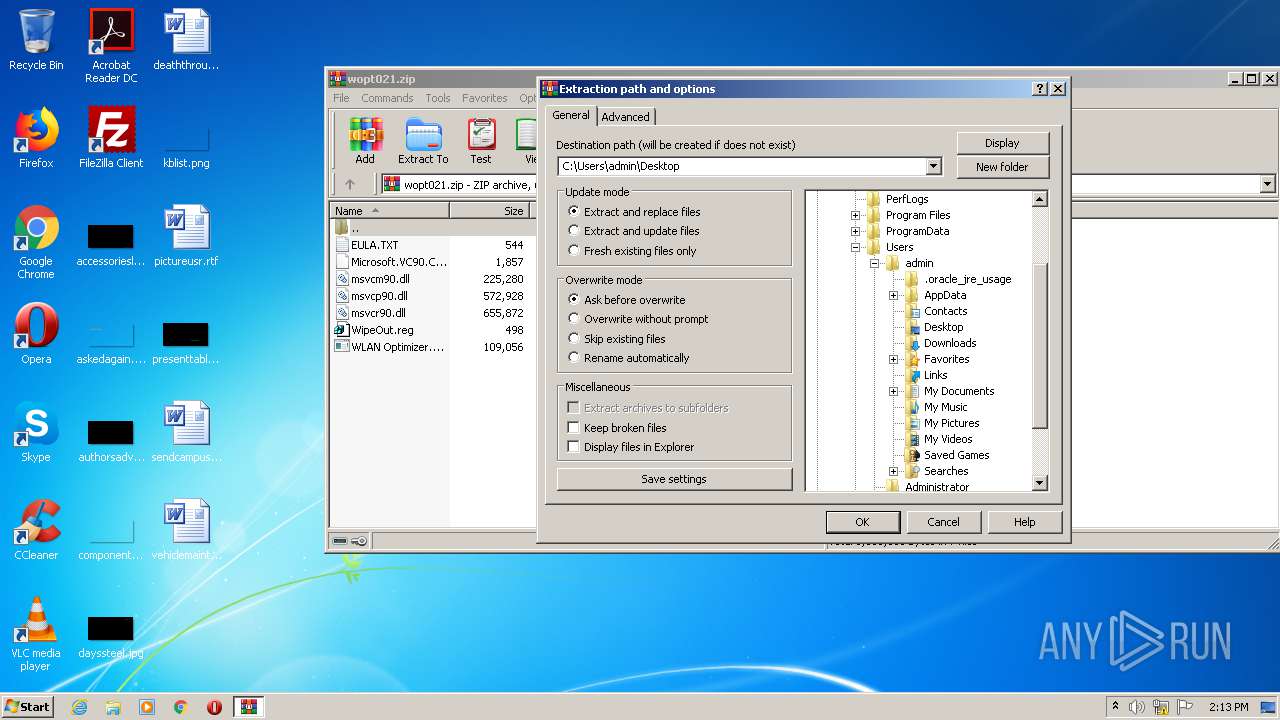The height and width of the screenshot is (720, 1280).
Task: Open the File menu in WinRAR
Action: click(341, 98)
